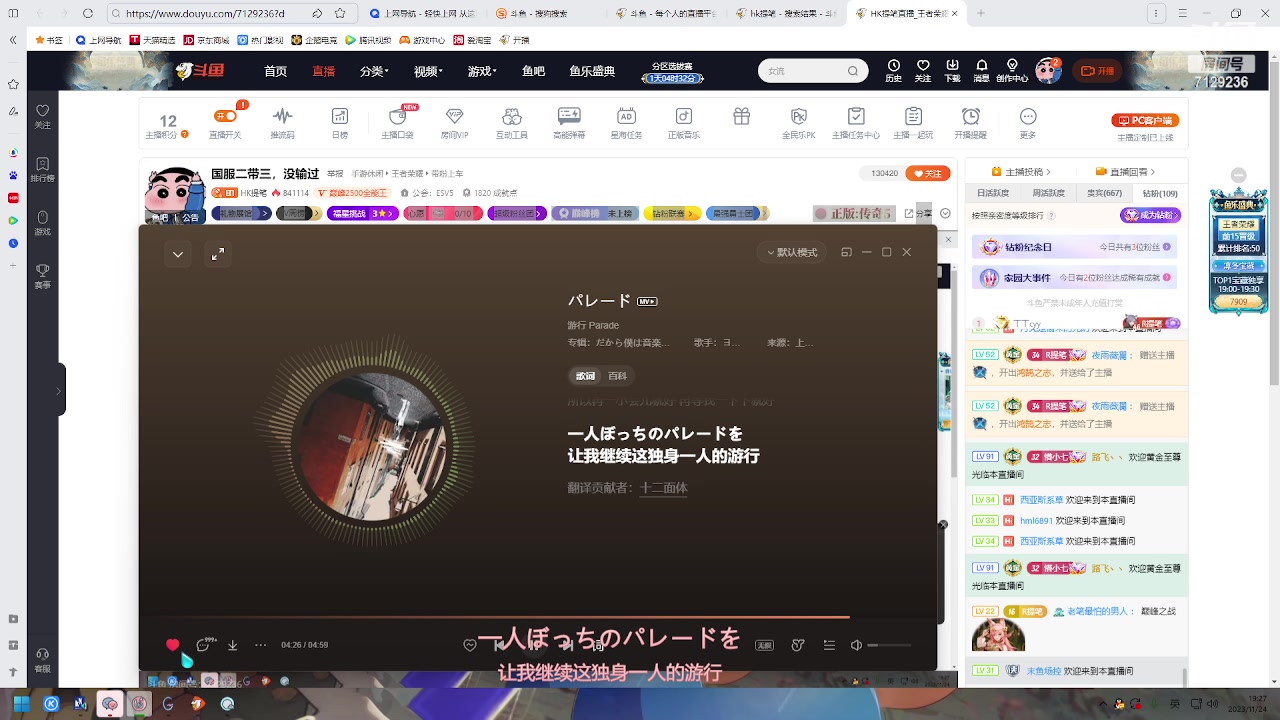Image resolution: width=1280 pixels, height=720 pixels.
Task: Open the 房间VIP diamond icon
Action: (455, 122)
